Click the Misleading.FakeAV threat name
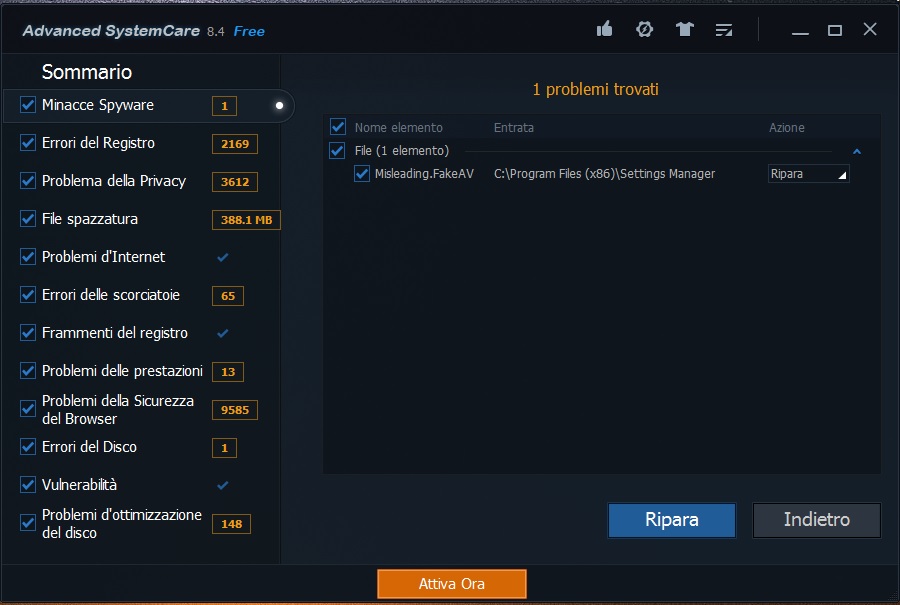900x605 pixels. tap(424, 174)
